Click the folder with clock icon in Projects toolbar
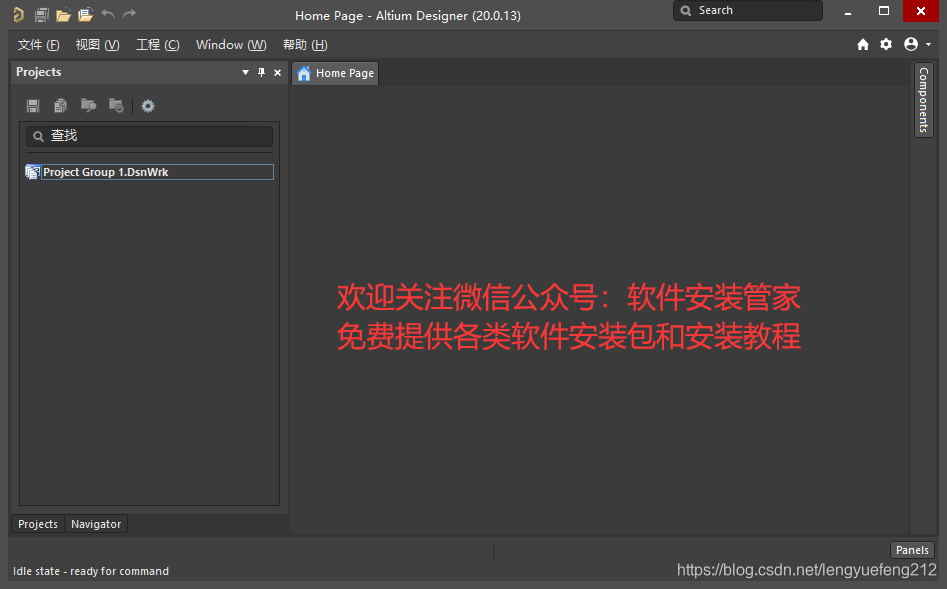 point(116,106)
